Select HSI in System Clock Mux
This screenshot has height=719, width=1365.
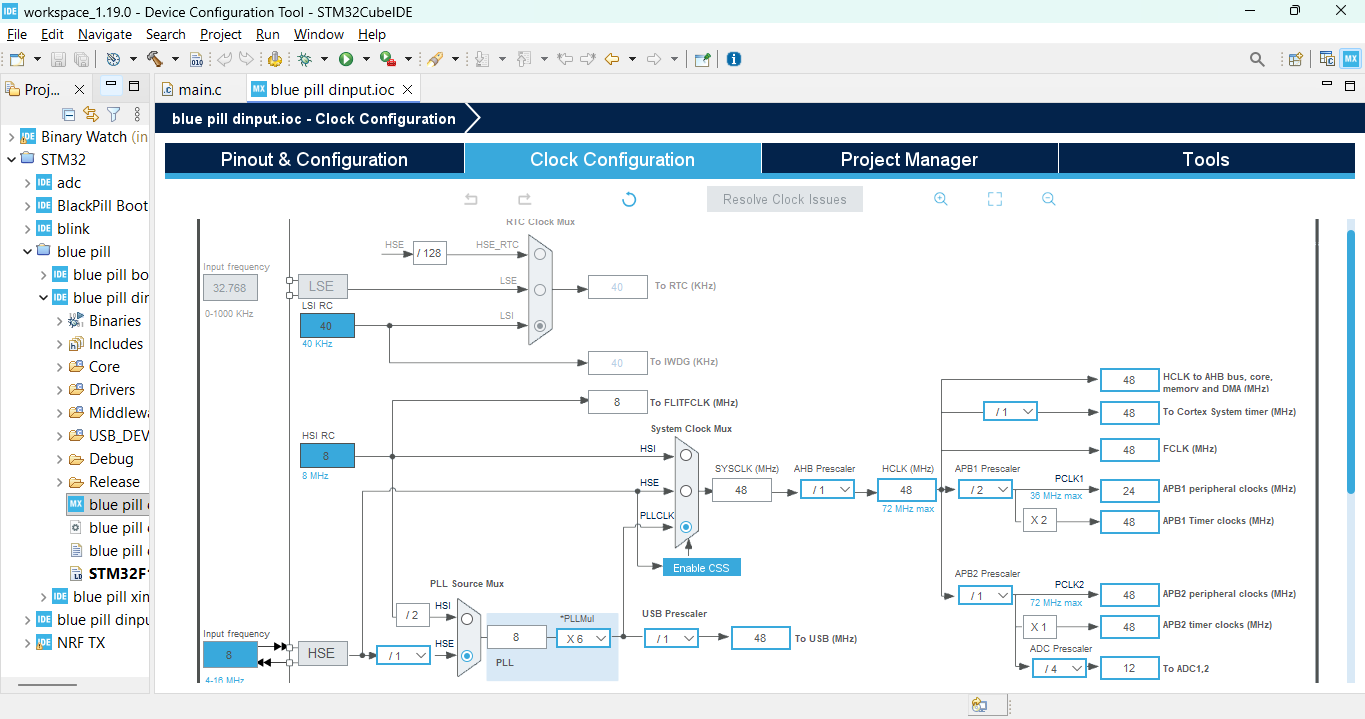(x=685, y=455)
